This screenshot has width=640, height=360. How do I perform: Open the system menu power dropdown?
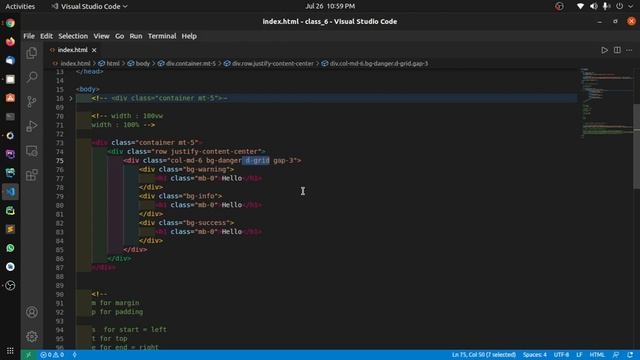tap(624, 6)
